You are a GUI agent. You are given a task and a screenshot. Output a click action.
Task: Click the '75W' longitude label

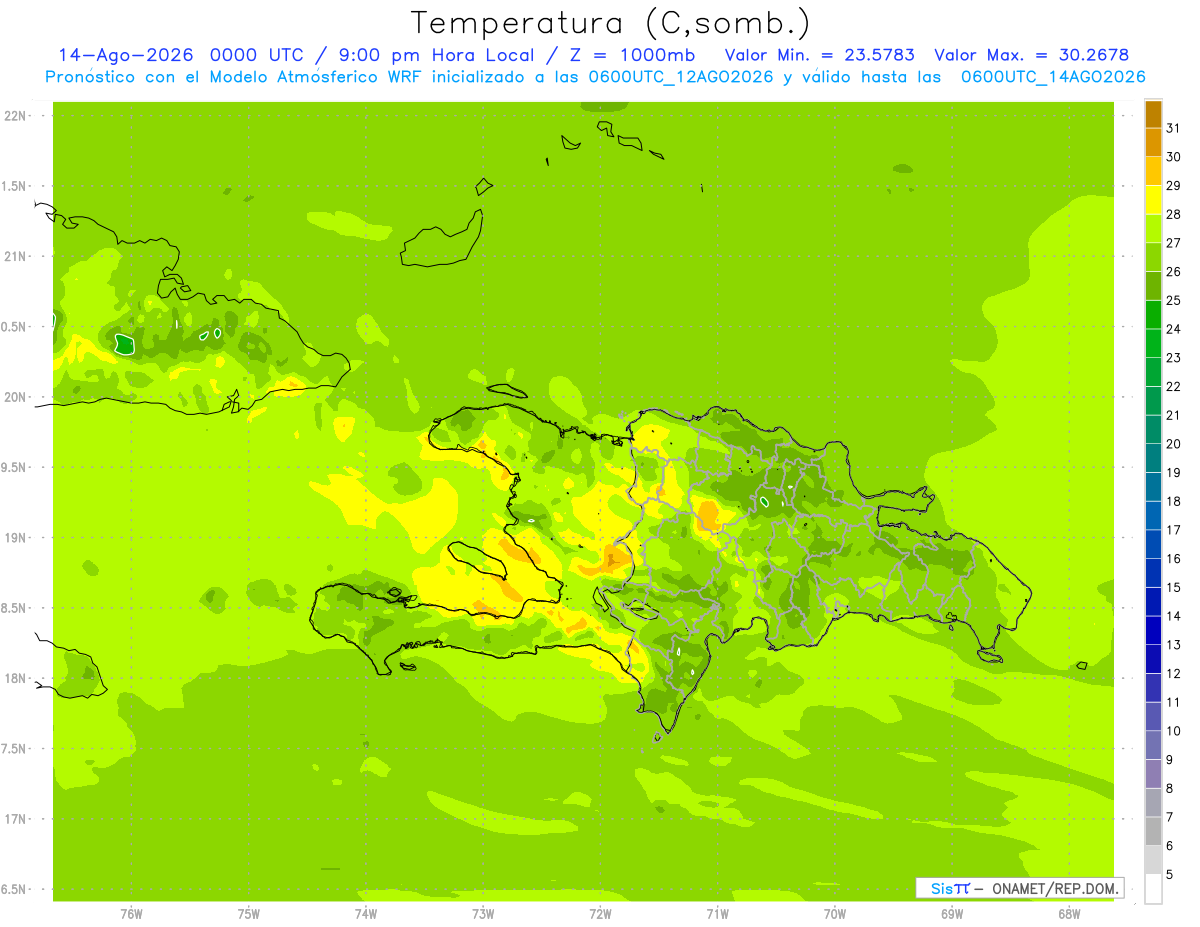248,914
